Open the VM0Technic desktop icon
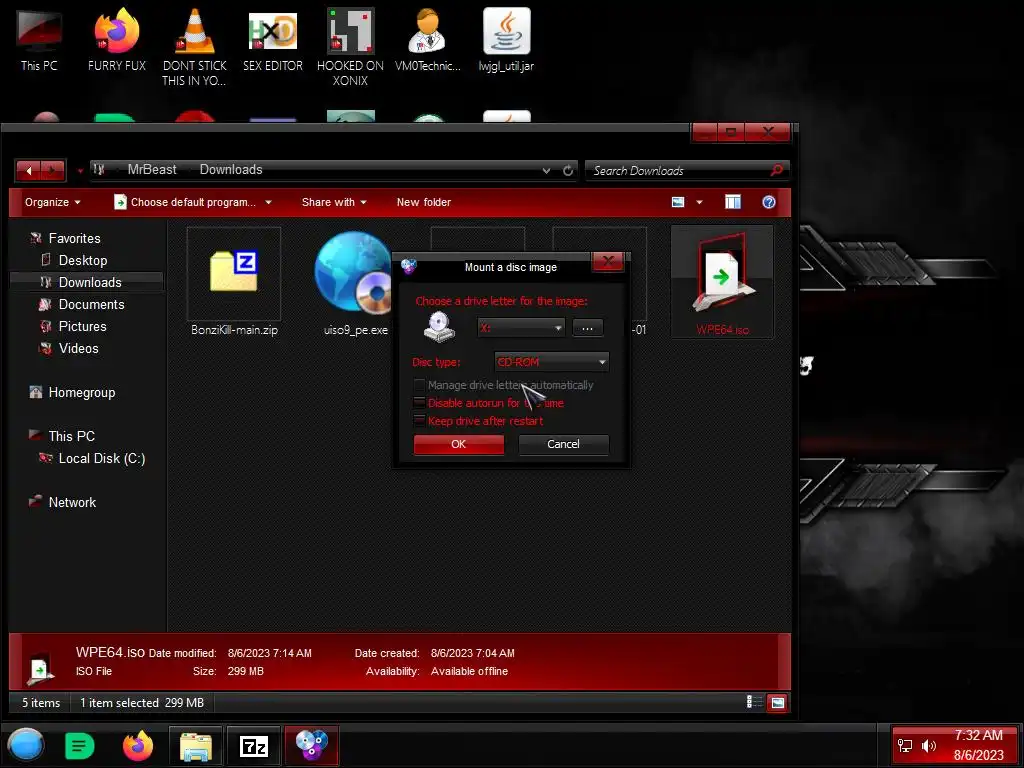This screenshot has width=1024, height=768. [428, 40]
